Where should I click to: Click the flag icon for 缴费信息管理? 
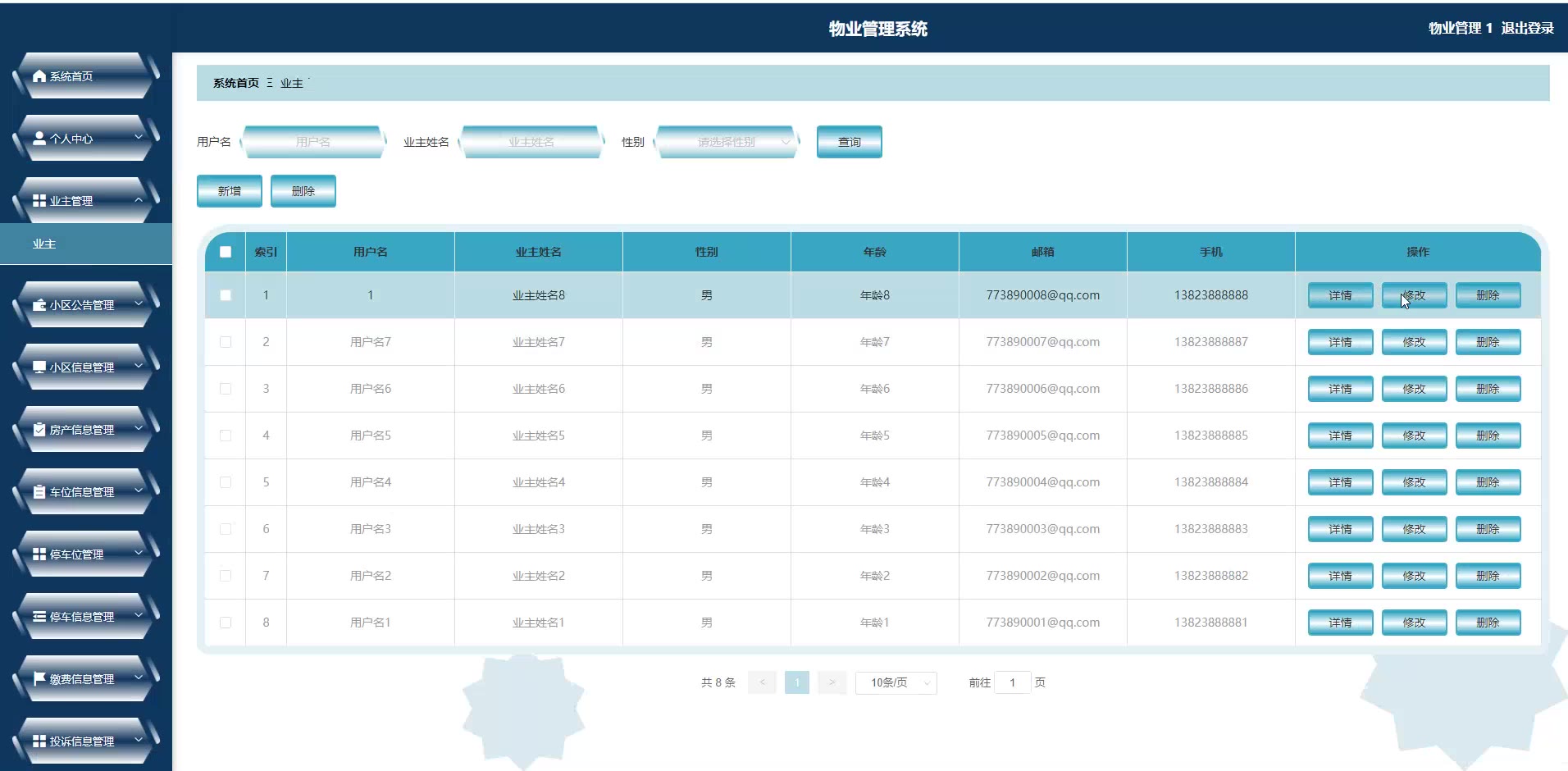point(39,679)
